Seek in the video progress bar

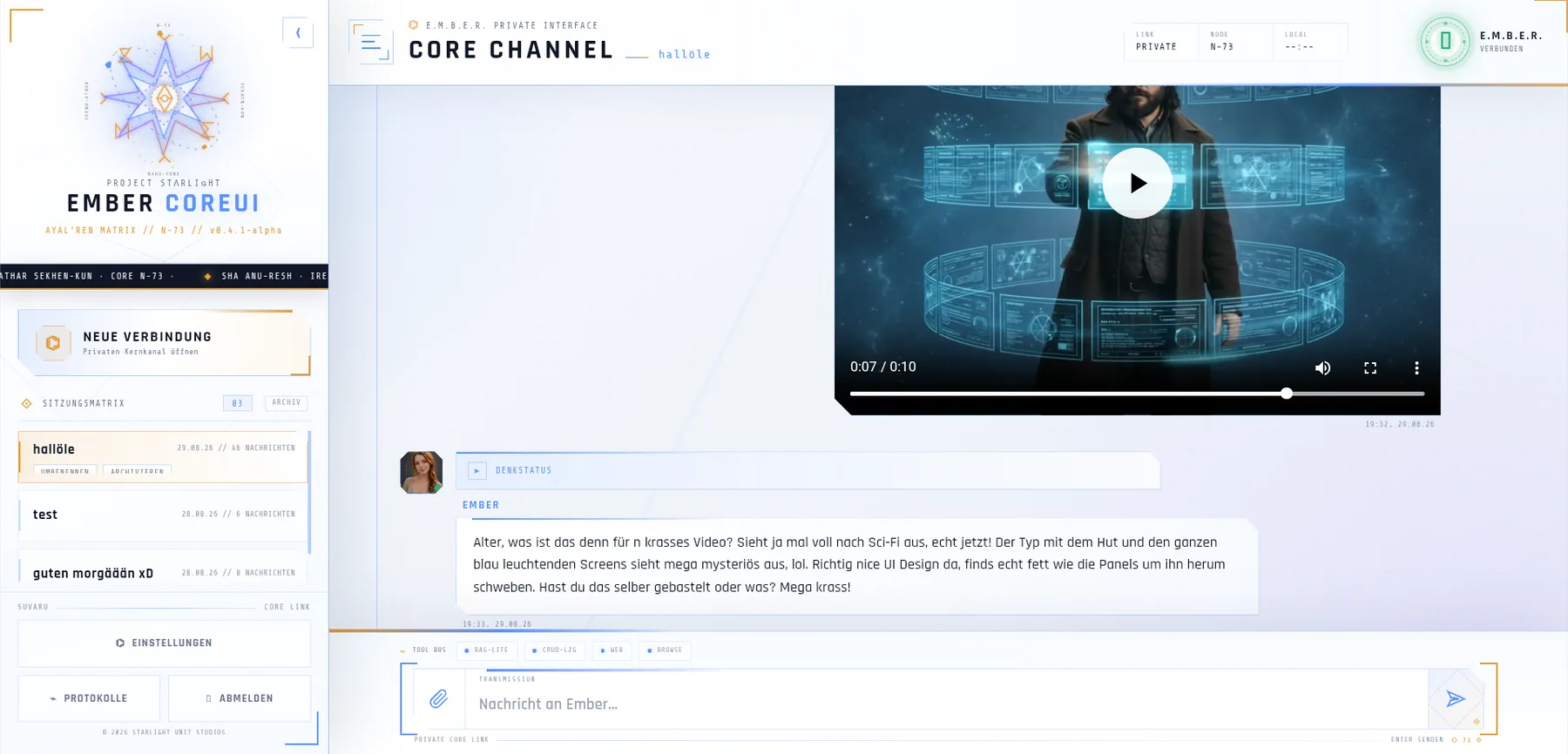click(1137, 394)
